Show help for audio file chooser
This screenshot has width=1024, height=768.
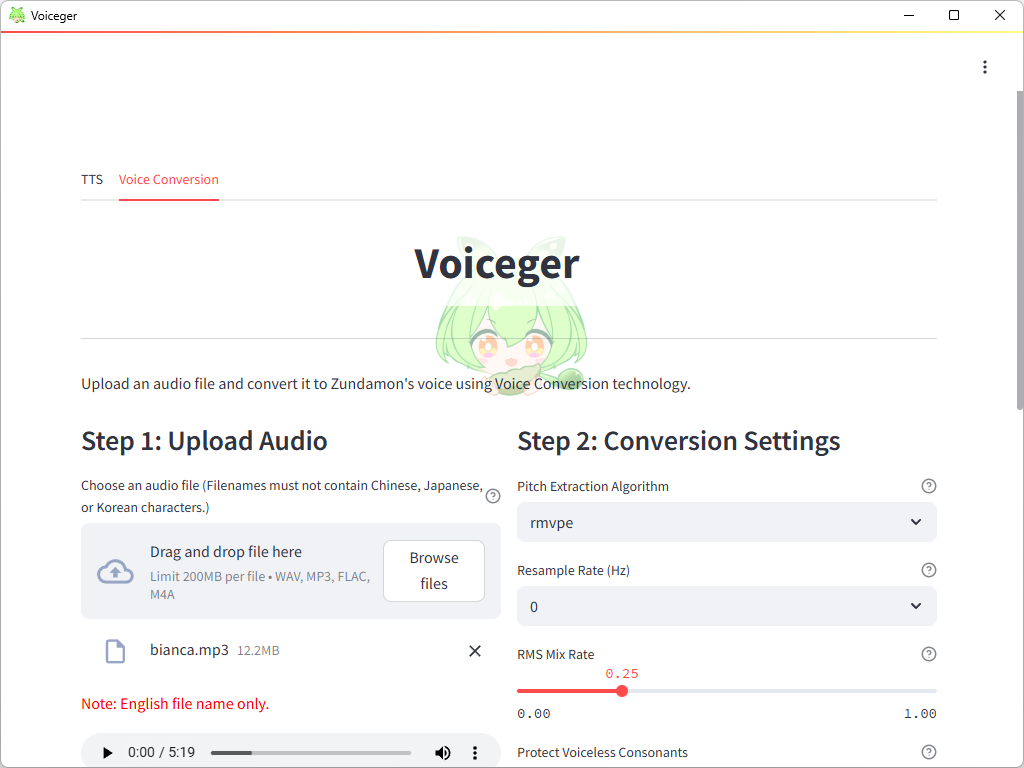click(x=493, y=496)
